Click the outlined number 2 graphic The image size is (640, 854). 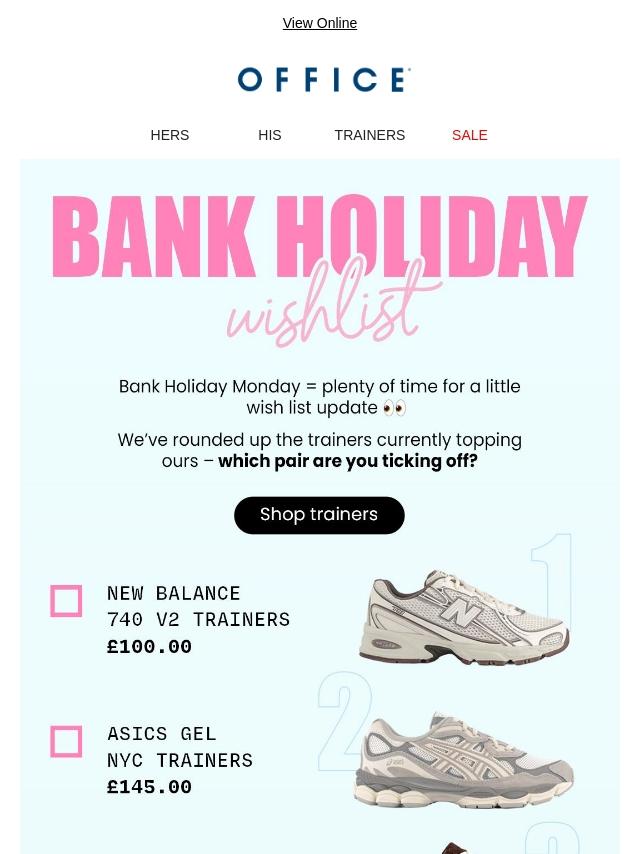pos(345,722)
